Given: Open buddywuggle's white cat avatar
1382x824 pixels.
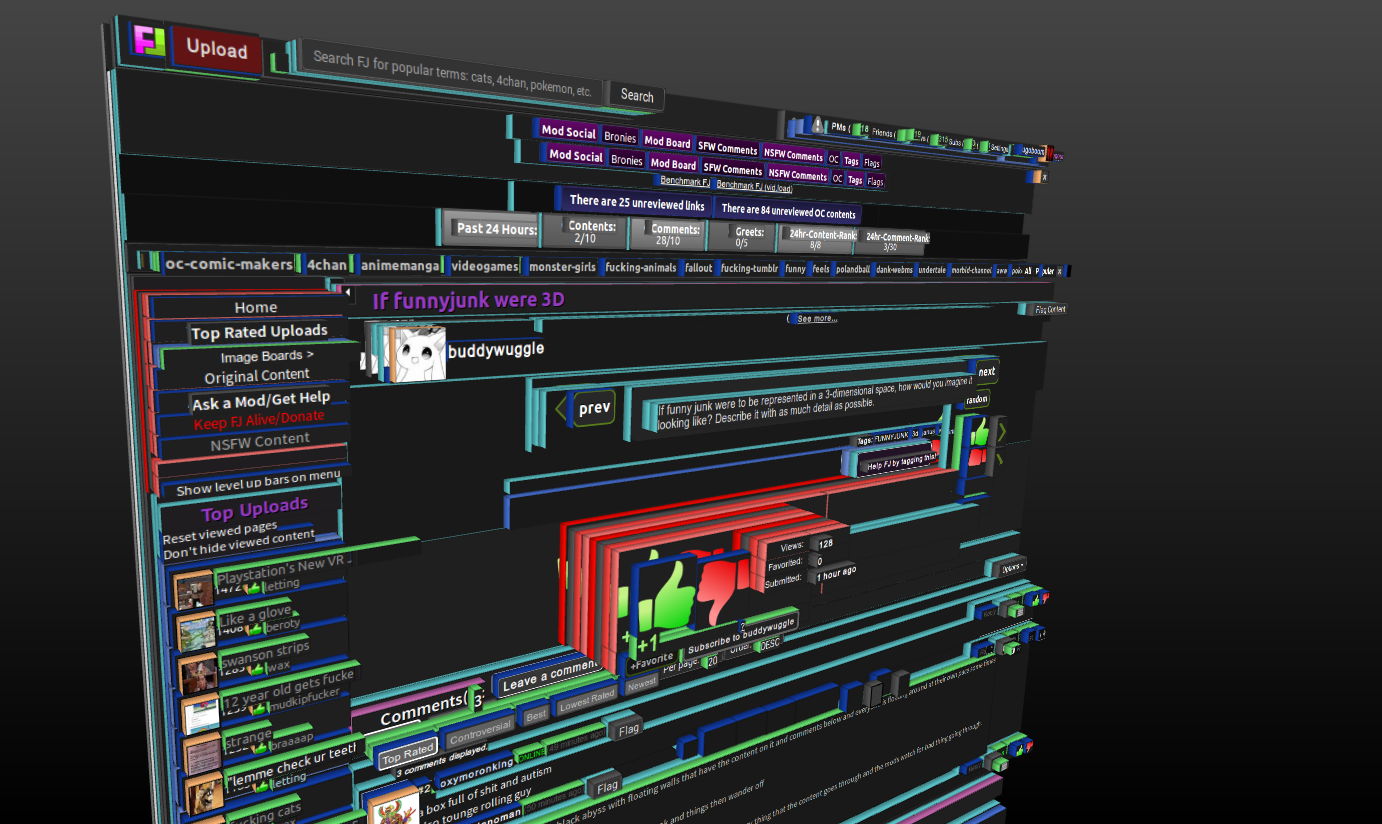Looking at the screenshot, I should coord(418,353).
